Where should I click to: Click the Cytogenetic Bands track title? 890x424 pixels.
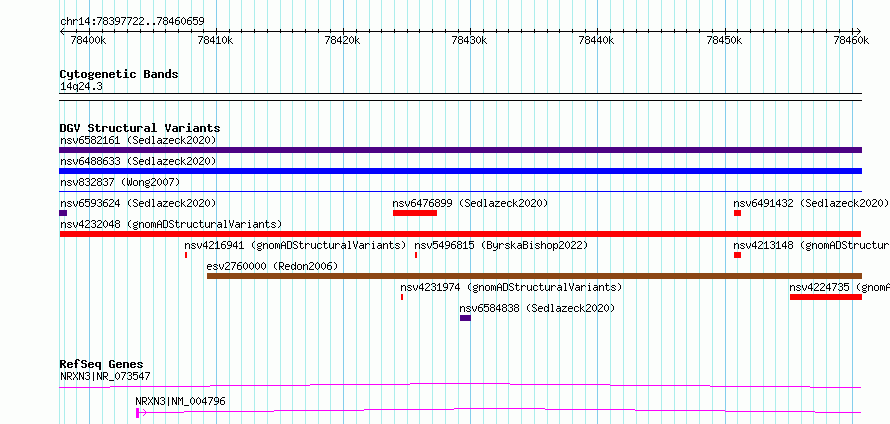click(x=119, y=74)
